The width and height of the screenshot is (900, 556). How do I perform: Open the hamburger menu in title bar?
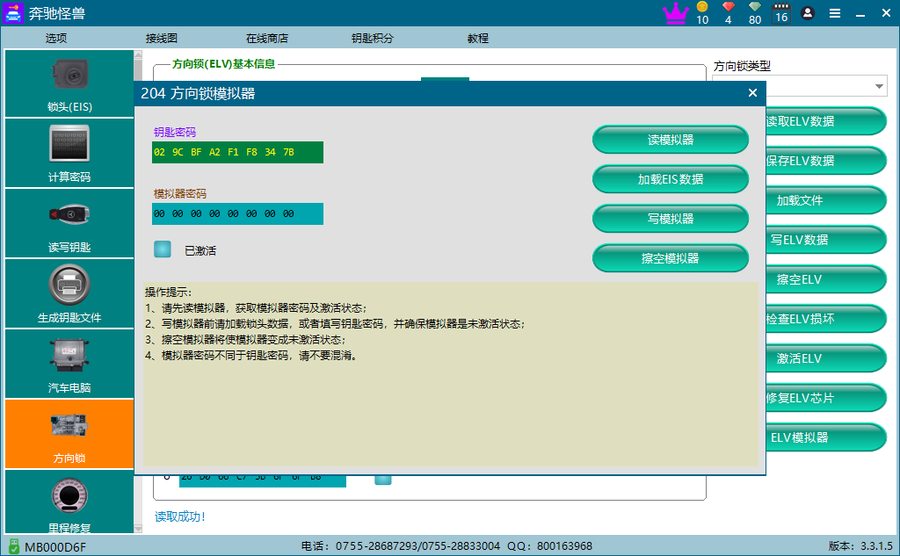tap(834, 13)
